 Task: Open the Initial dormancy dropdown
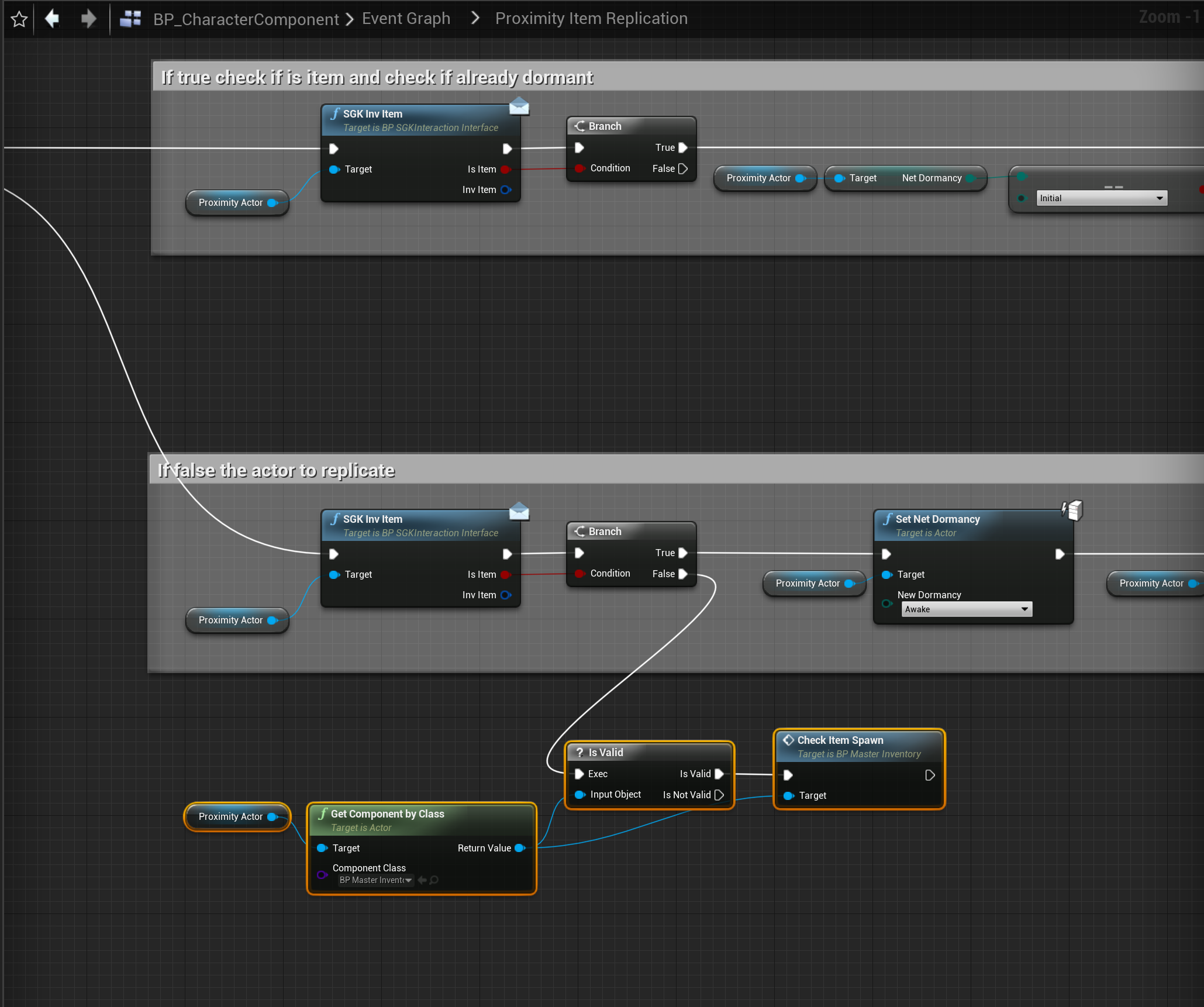(1102, 198)
